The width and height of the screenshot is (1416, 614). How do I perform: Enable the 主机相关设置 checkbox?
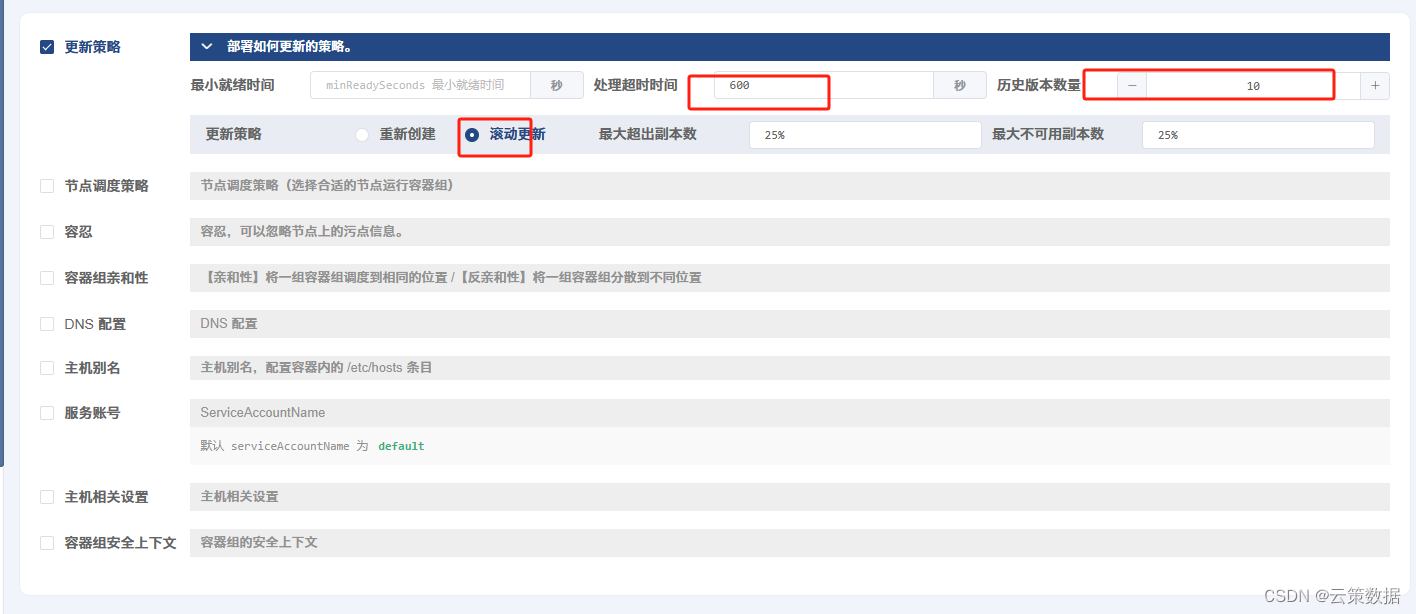(46, 496)
